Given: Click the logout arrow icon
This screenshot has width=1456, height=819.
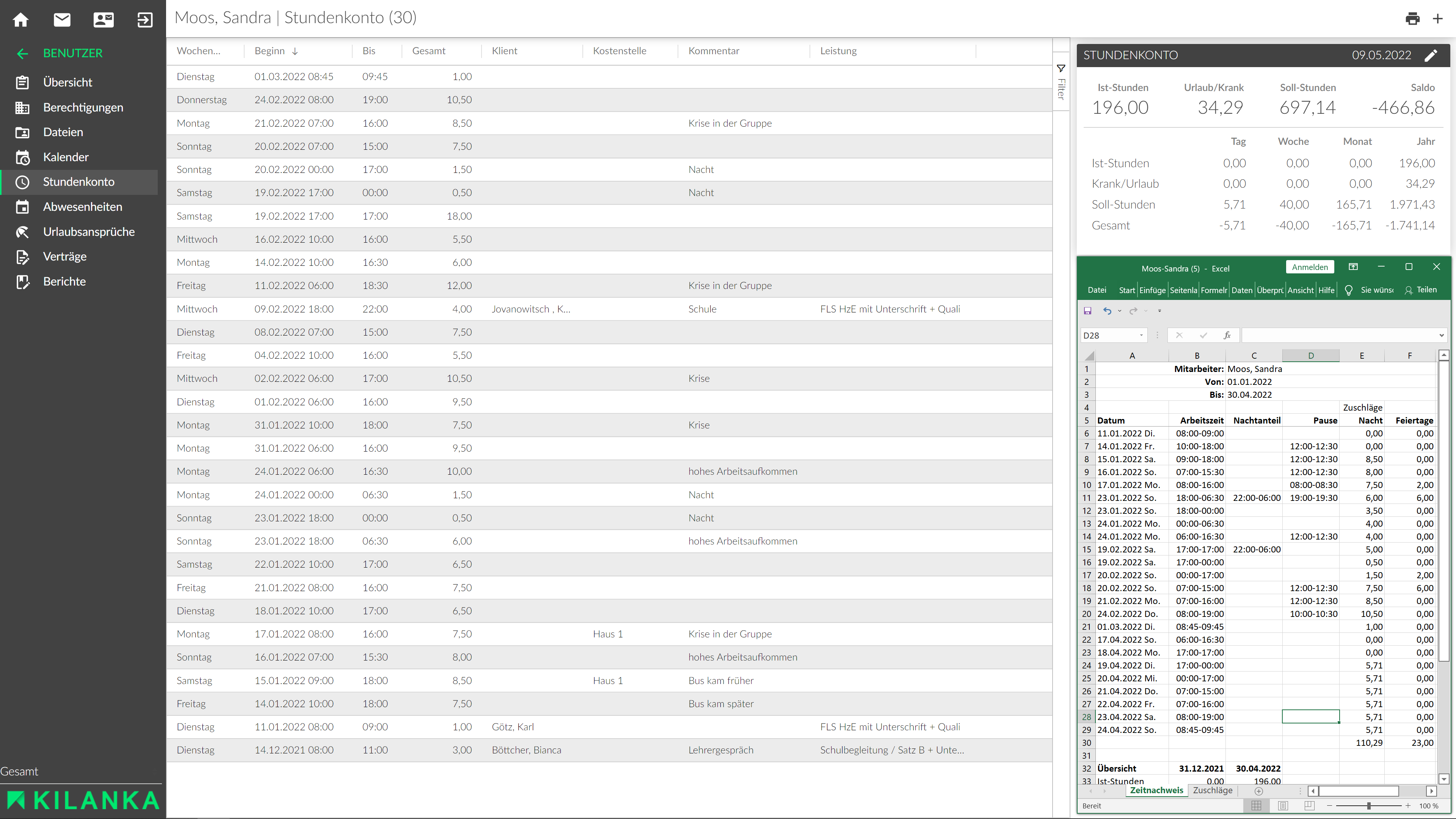Looking at the screenshot, I should pyautogui.click(x=145, y=20).
